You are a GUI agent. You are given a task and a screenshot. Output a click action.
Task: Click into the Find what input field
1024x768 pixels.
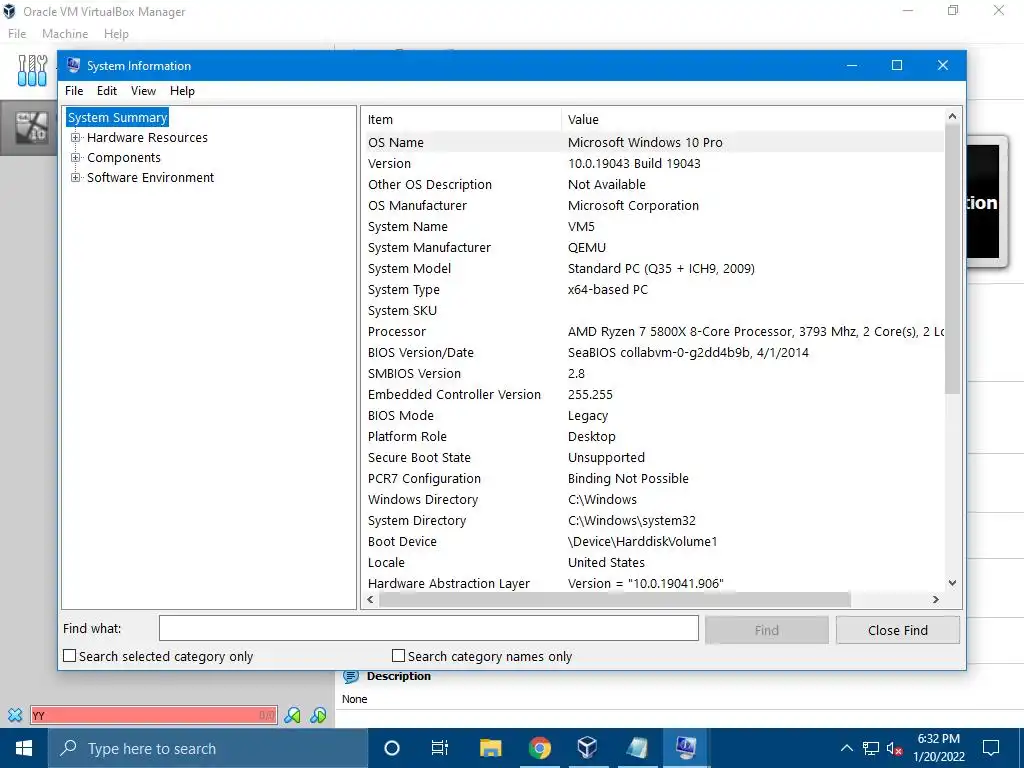point(428,628)
